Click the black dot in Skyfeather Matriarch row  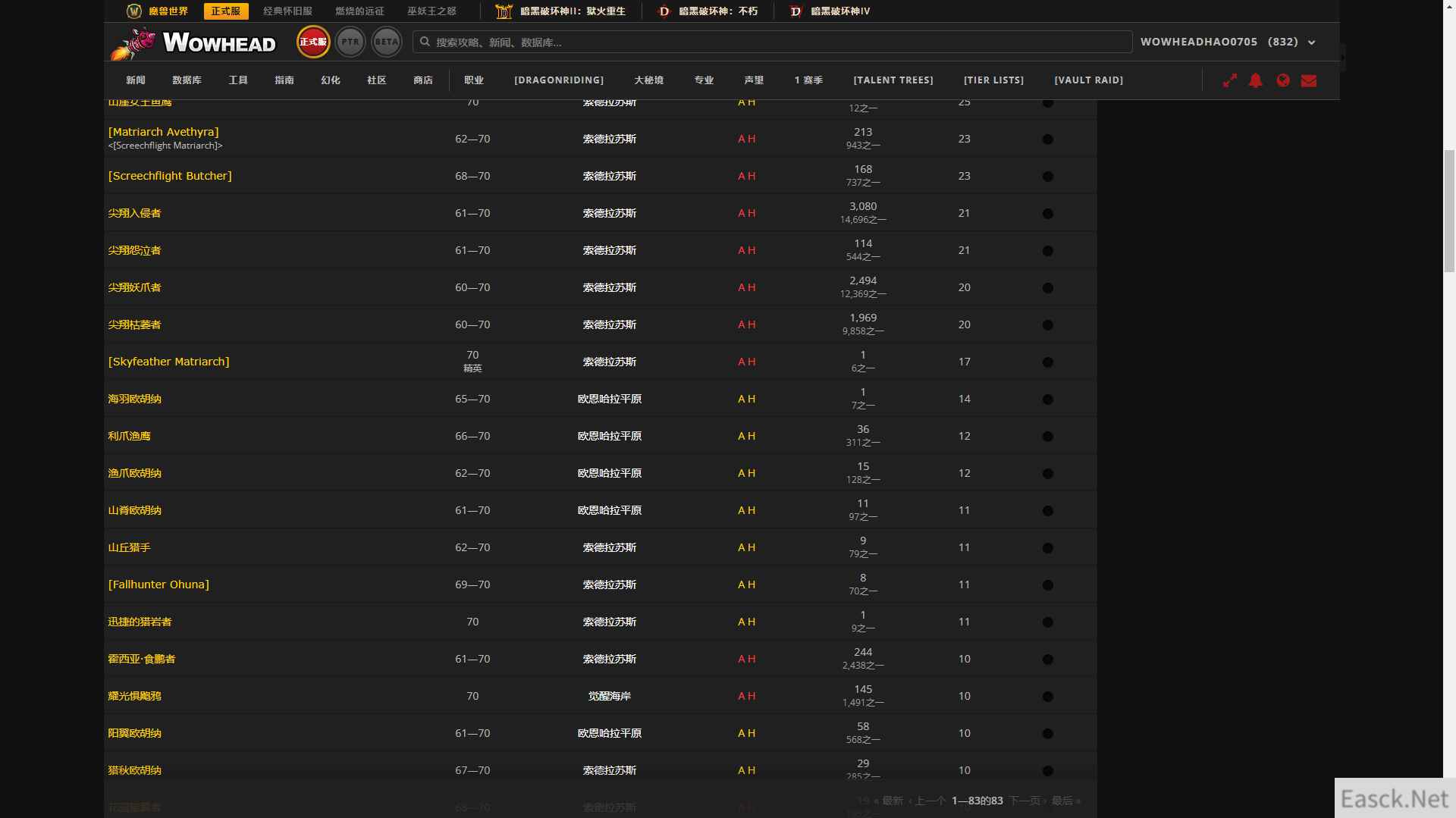(1048, 362)
